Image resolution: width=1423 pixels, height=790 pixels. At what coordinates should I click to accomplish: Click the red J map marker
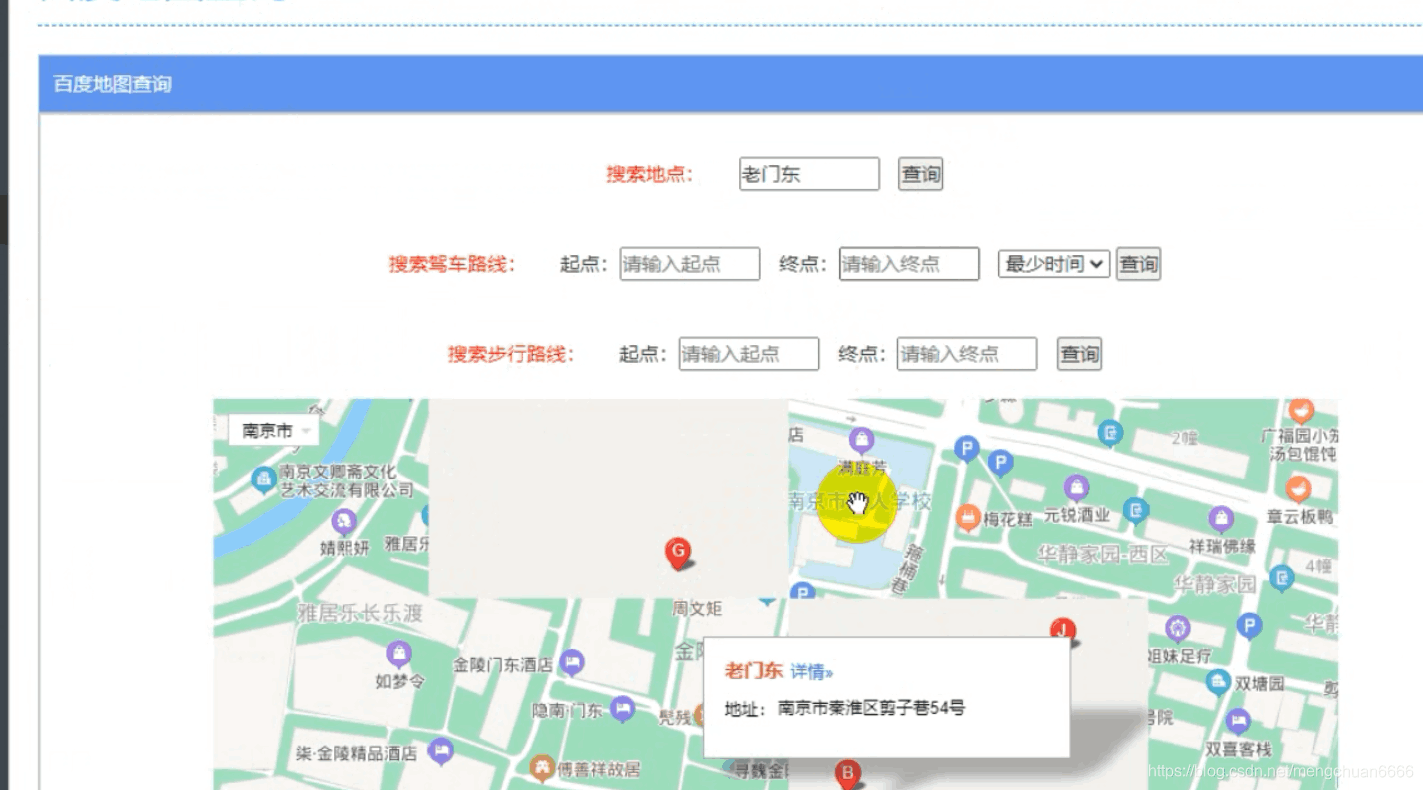1062,630
